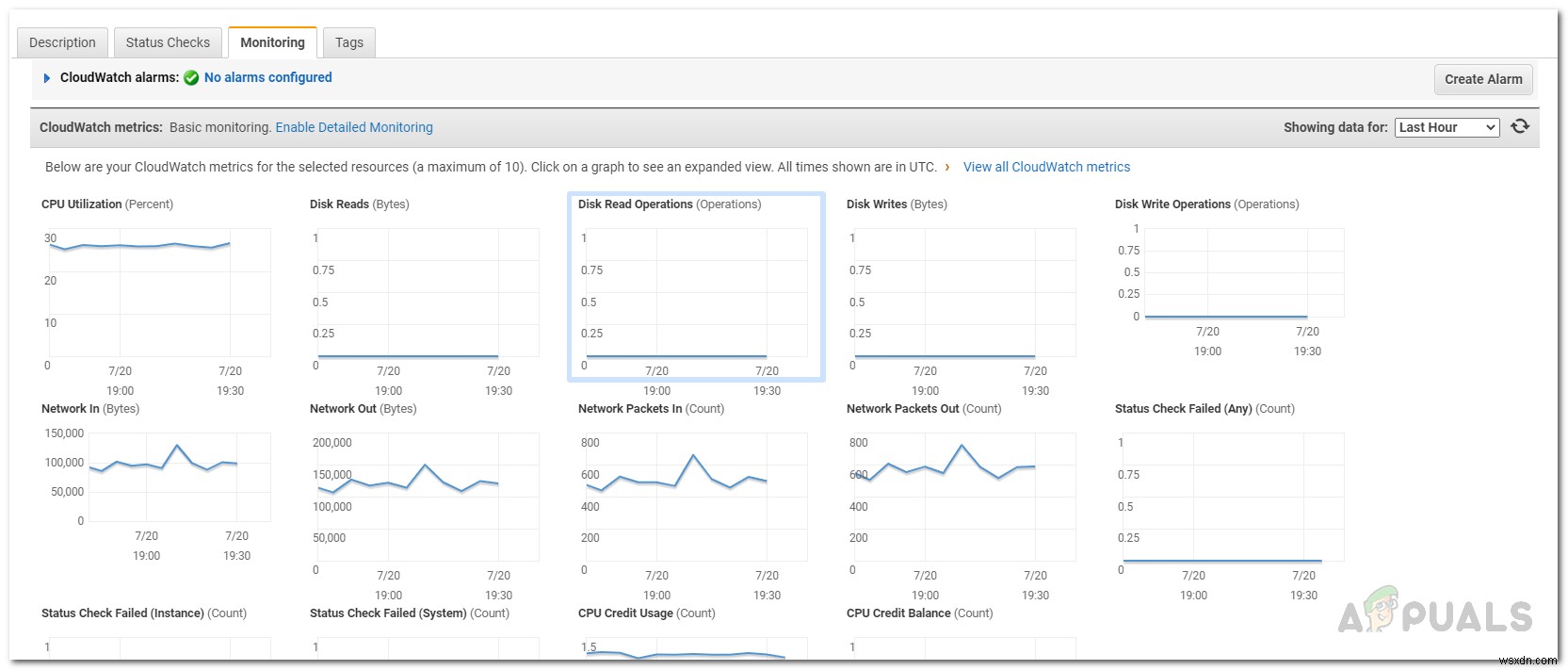
Task: Switch to the Description tab
Action: tap(62, 42)
